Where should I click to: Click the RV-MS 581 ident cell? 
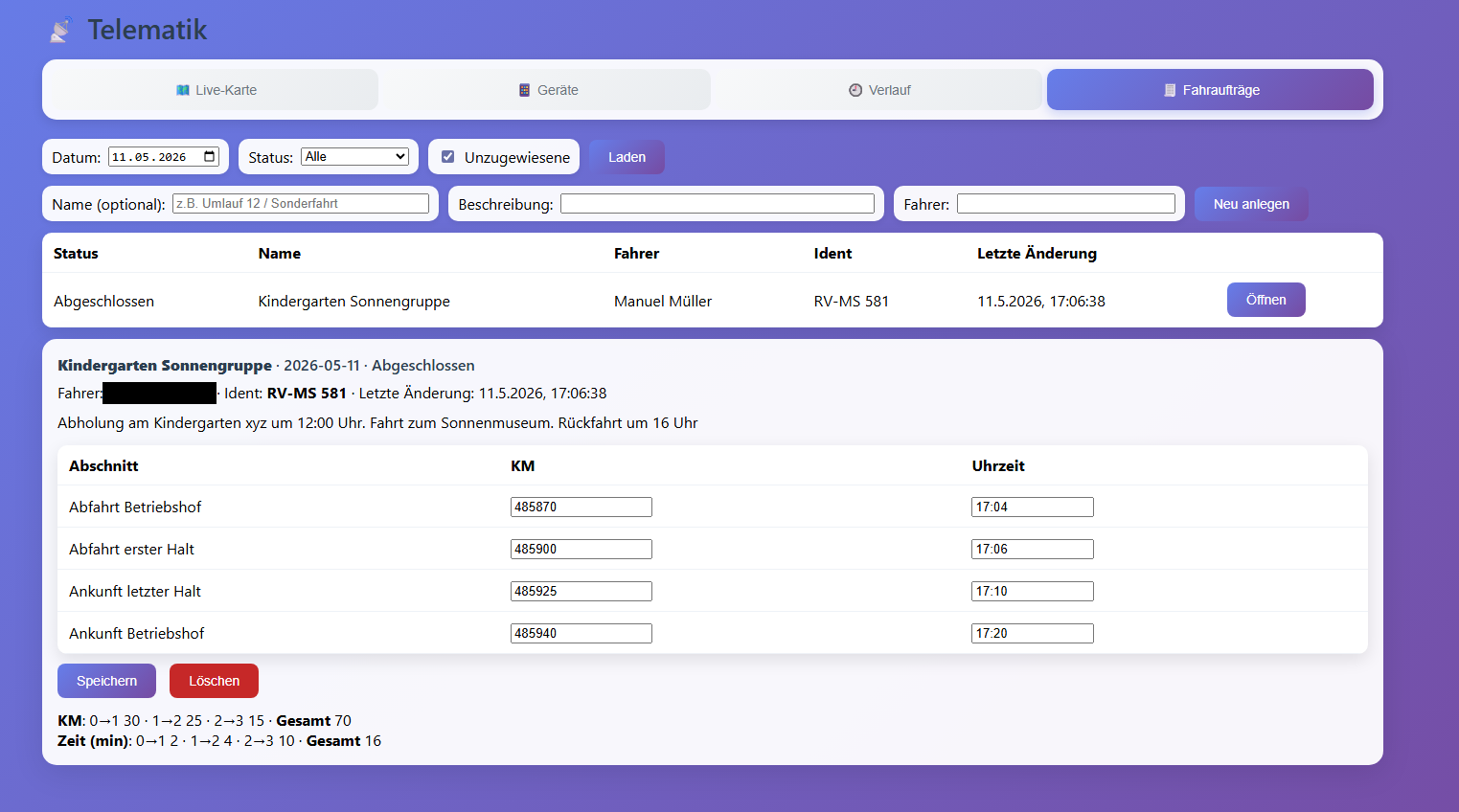(x=852, y=301)
